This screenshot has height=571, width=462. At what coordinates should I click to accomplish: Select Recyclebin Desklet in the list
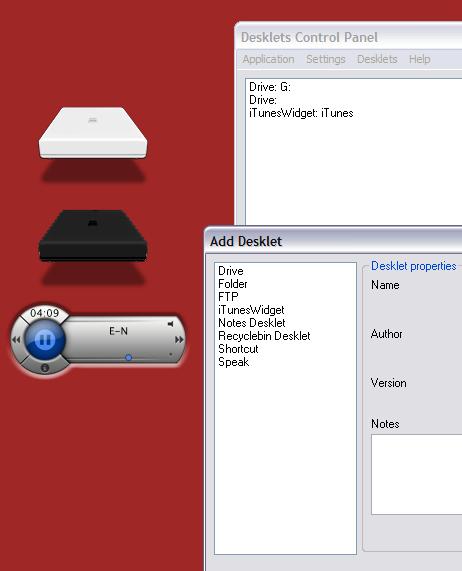click(x=264, y=336)
